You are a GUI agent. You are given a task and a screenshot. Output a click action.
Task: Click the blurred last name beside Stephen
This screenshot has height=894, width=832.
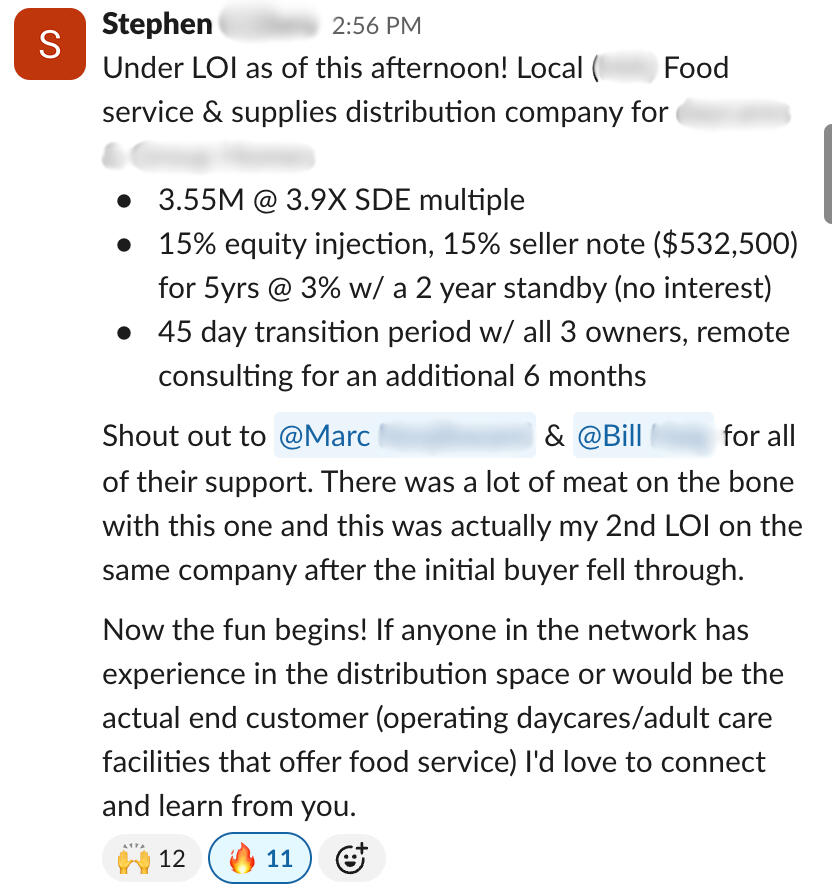tap(266, 25)
